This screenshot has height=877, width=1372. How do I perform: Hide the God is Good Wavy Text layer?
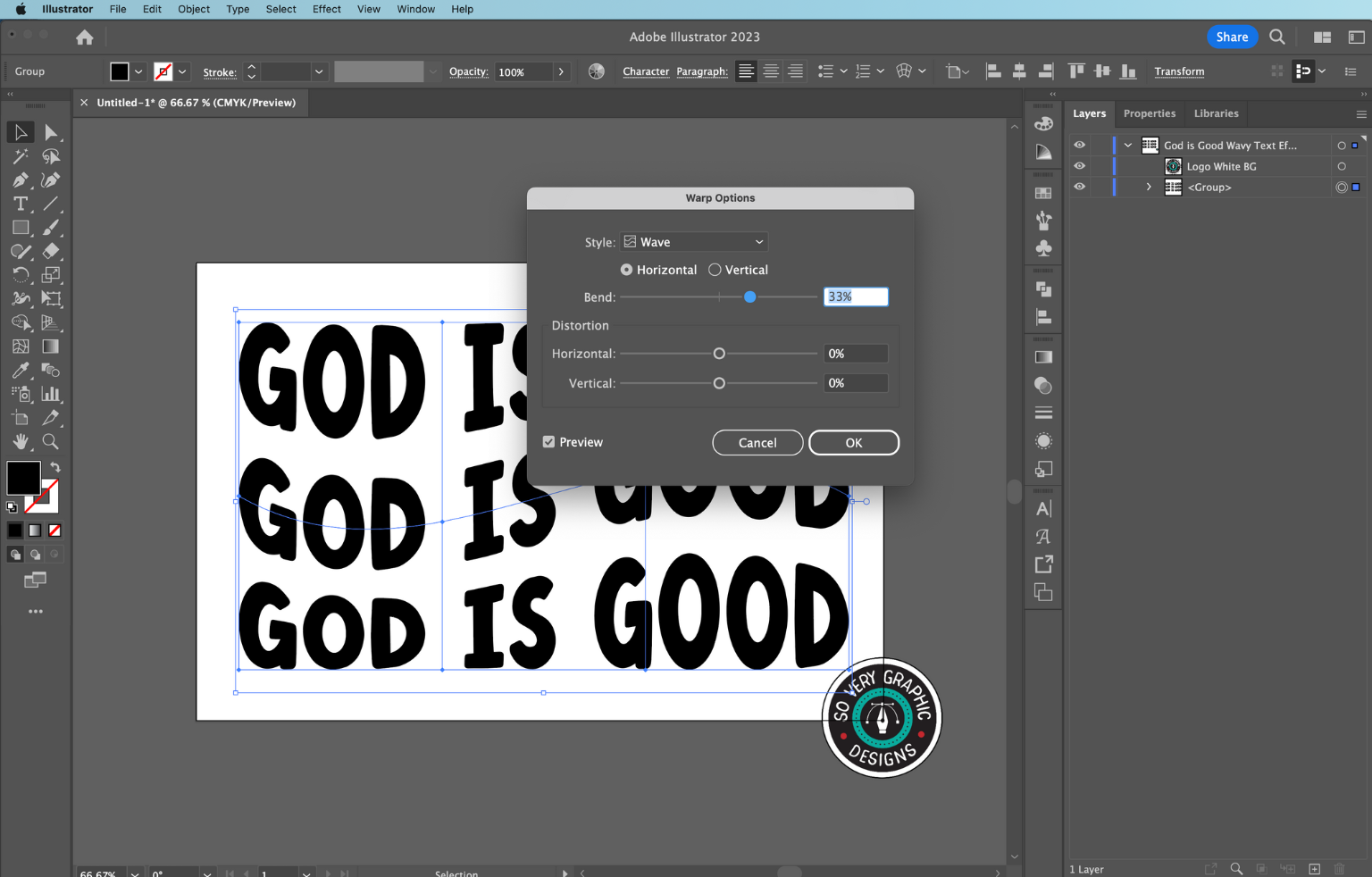[1079, 145]
